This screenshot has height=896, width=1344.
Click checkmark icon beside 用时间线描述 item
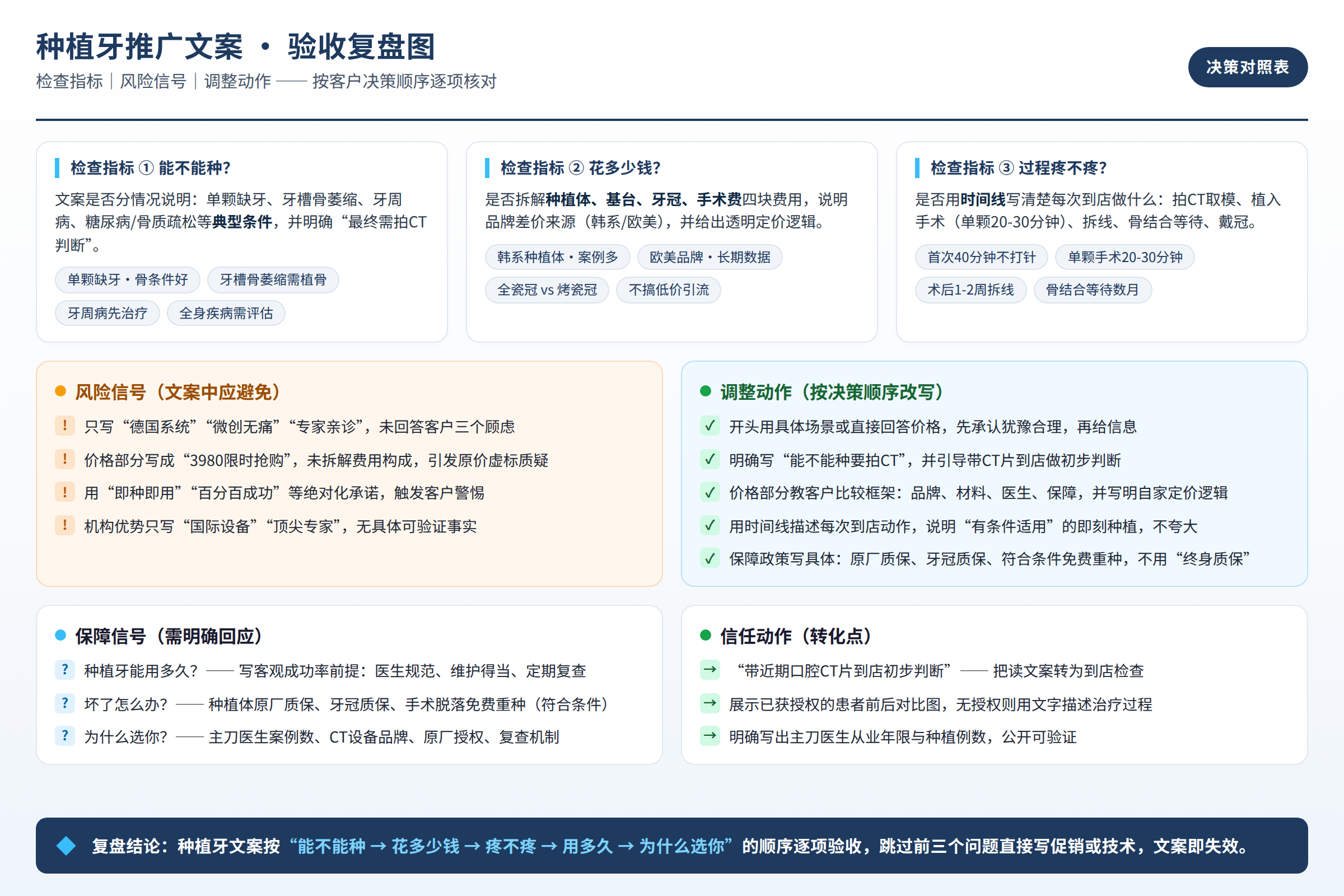pyautogui.click(x=710, y=525)
